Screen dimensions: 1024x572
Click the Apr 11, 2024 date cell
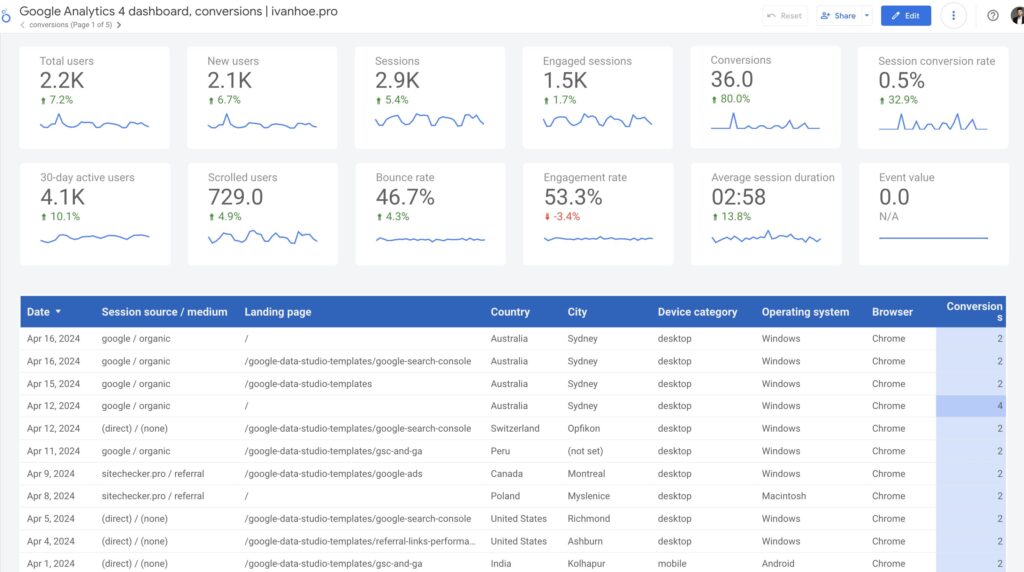[x=53, y=451]
